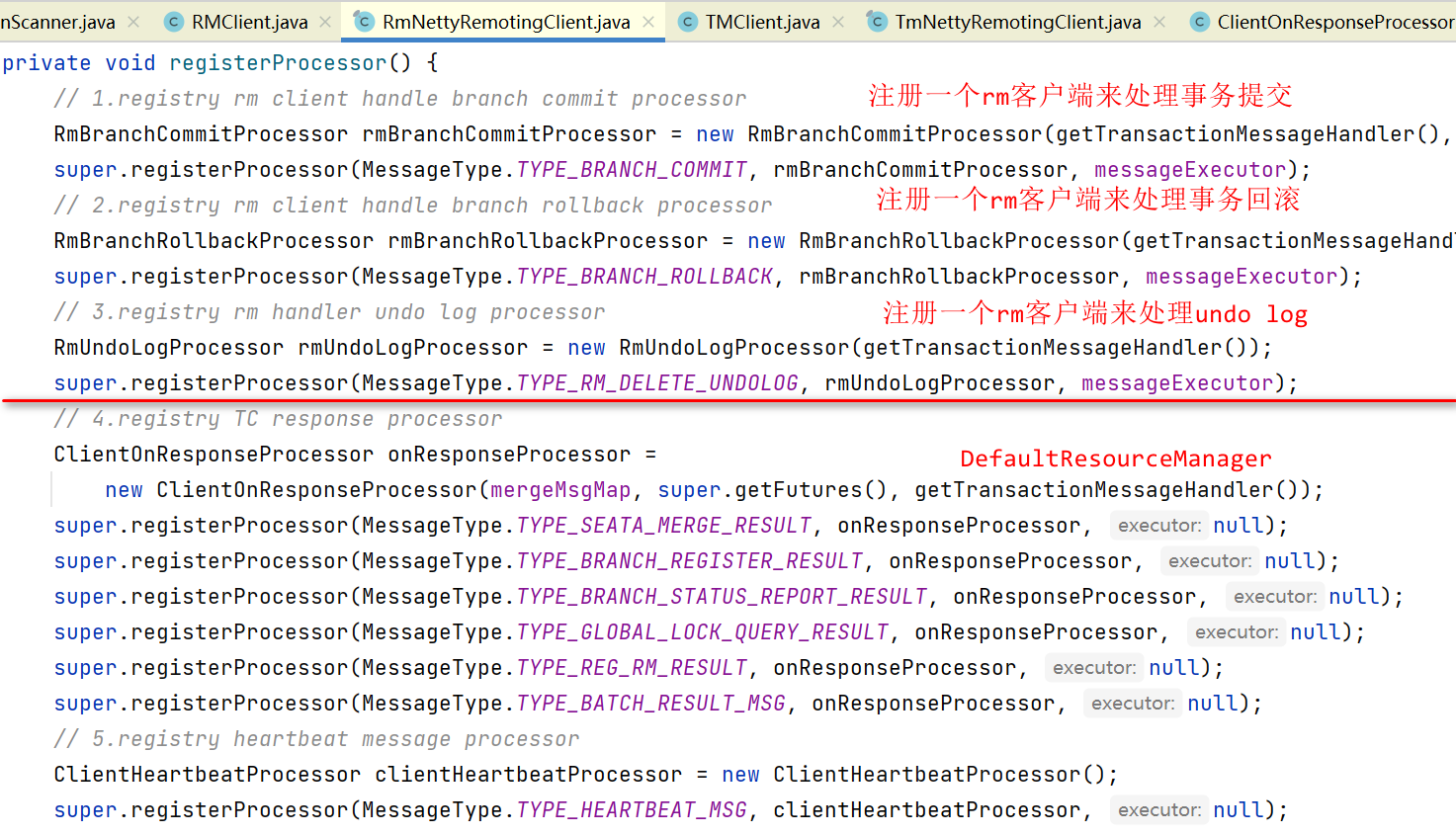Click the mergeMsgMap argument
Viewport: 1456px width, 835px height.
coord(560,490)
